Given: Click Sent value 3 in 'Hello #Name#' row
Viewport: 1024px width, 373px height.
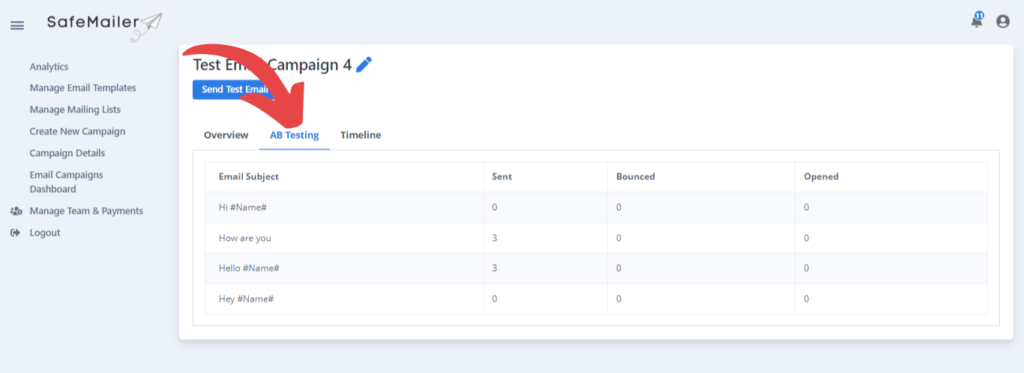Looking at the screenshot, I should [495, 268].
